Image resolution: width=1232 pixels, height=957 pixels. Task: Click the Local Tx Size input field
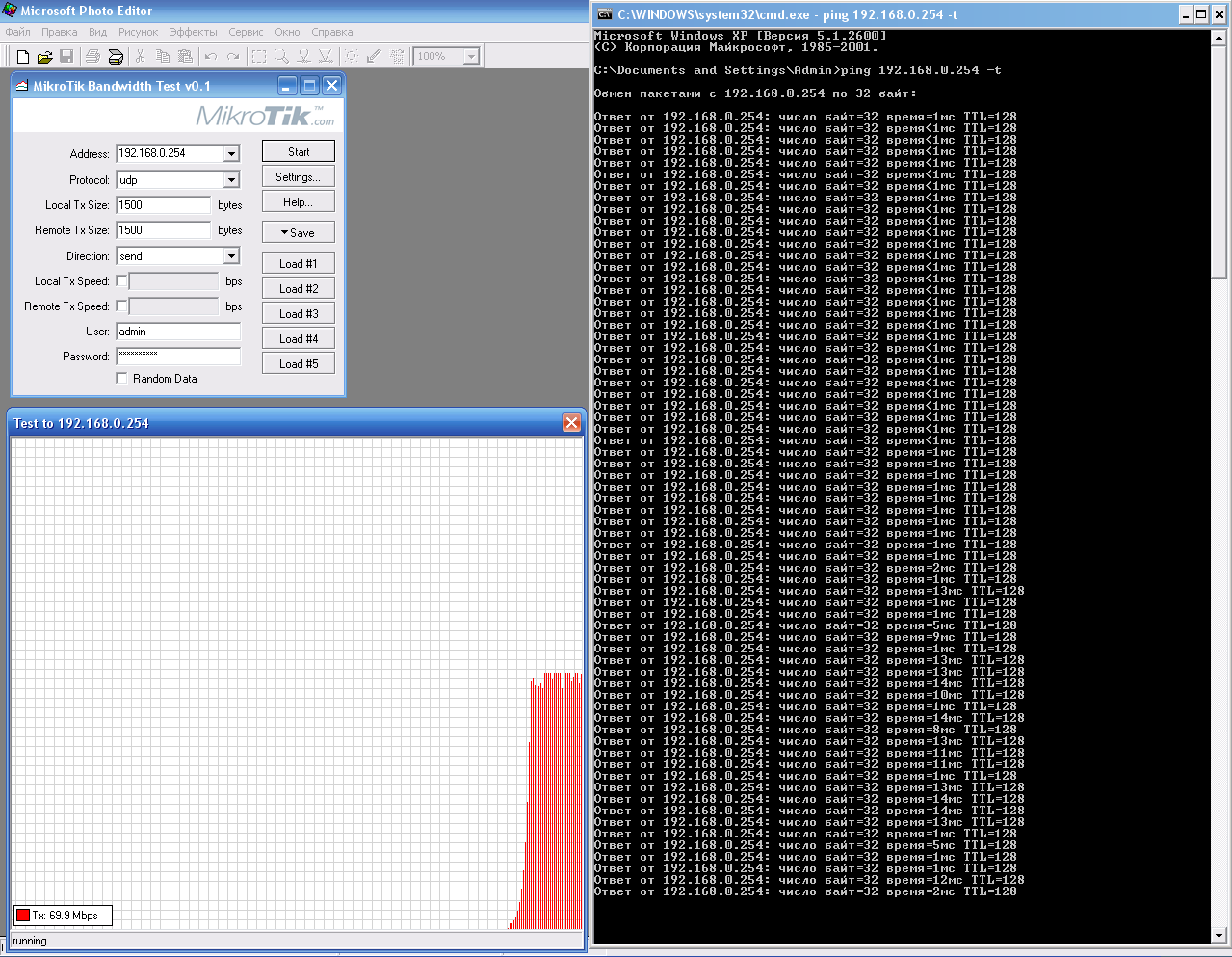pyautogui.click(x=163, y=205)
